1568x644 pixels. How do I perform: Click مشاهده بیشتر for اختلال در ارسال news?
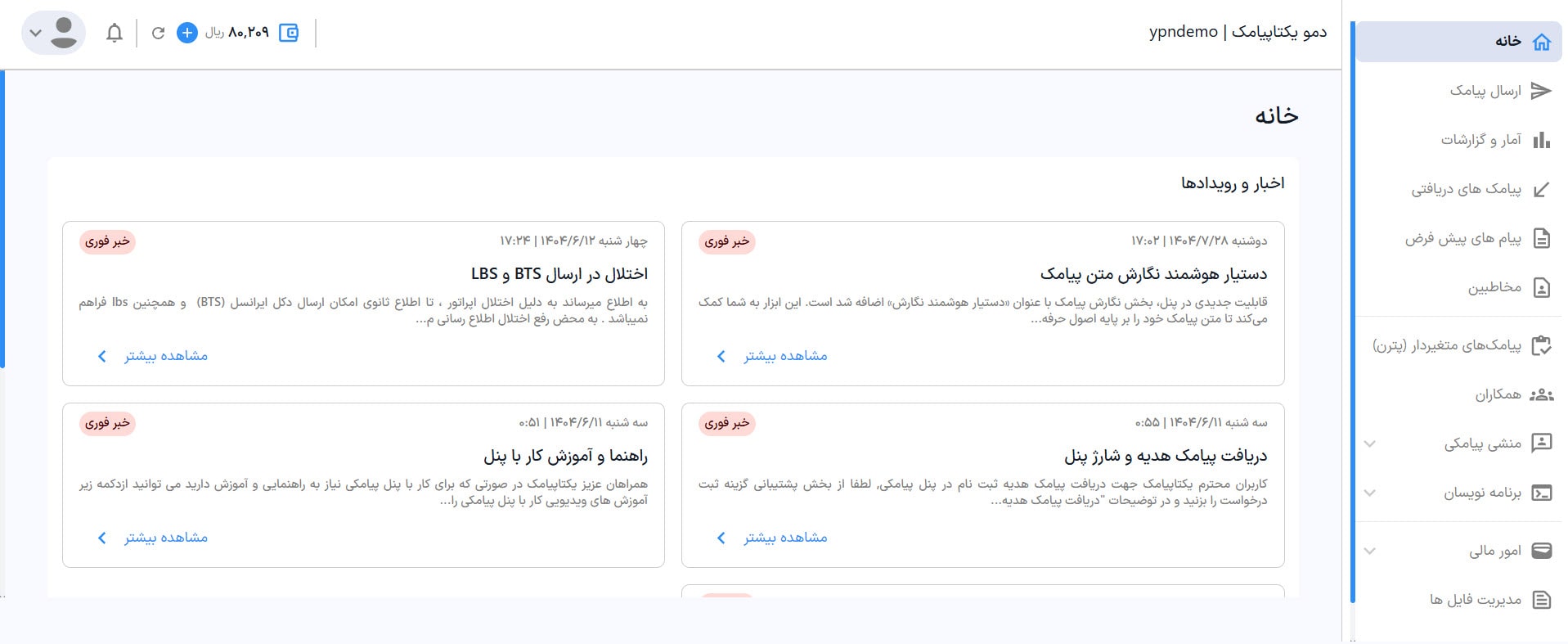pyautogui.click(x=165, y=356)
